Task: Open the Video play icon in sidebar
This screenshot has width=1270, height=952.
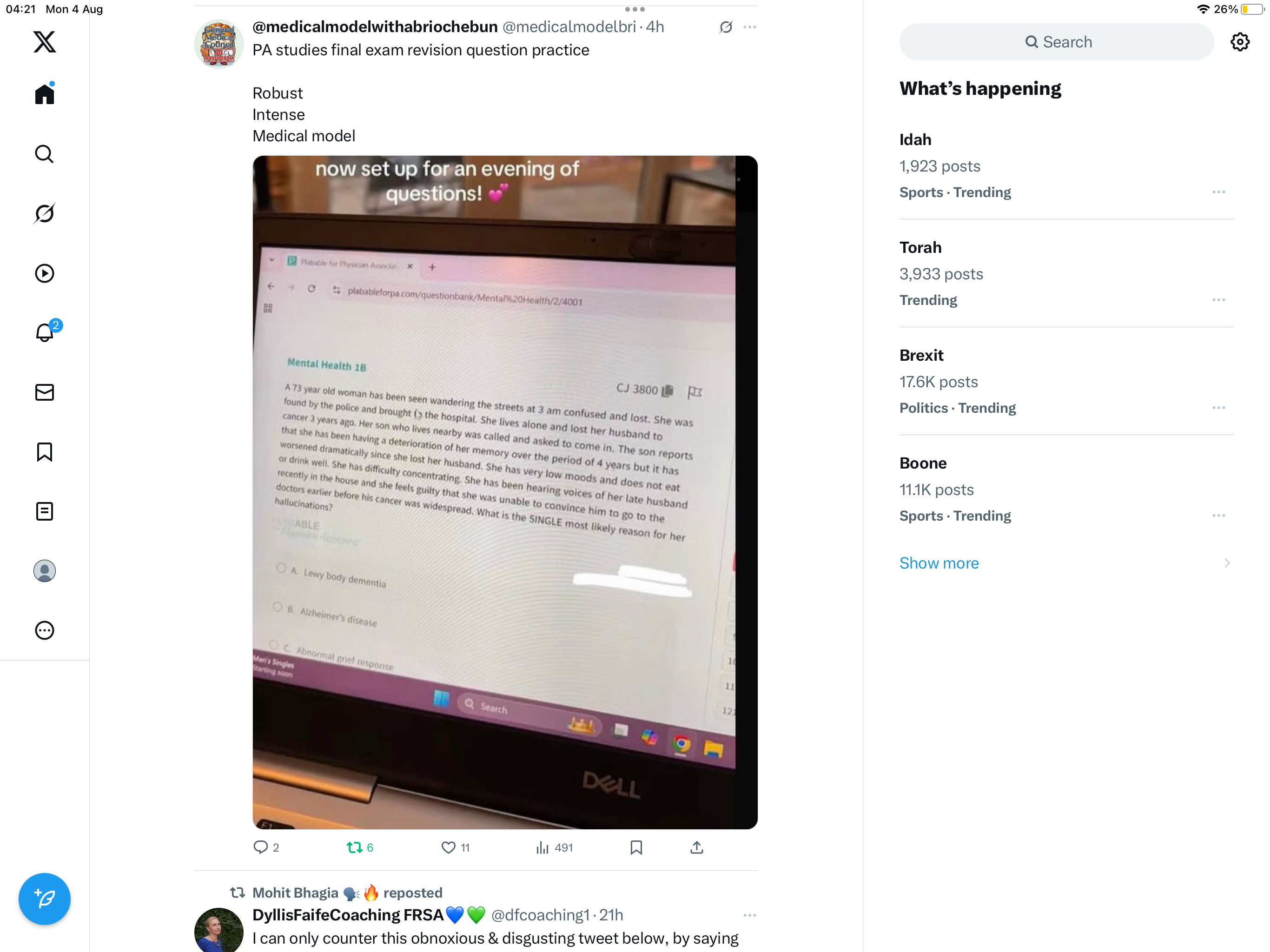Action: click(44, 273)
